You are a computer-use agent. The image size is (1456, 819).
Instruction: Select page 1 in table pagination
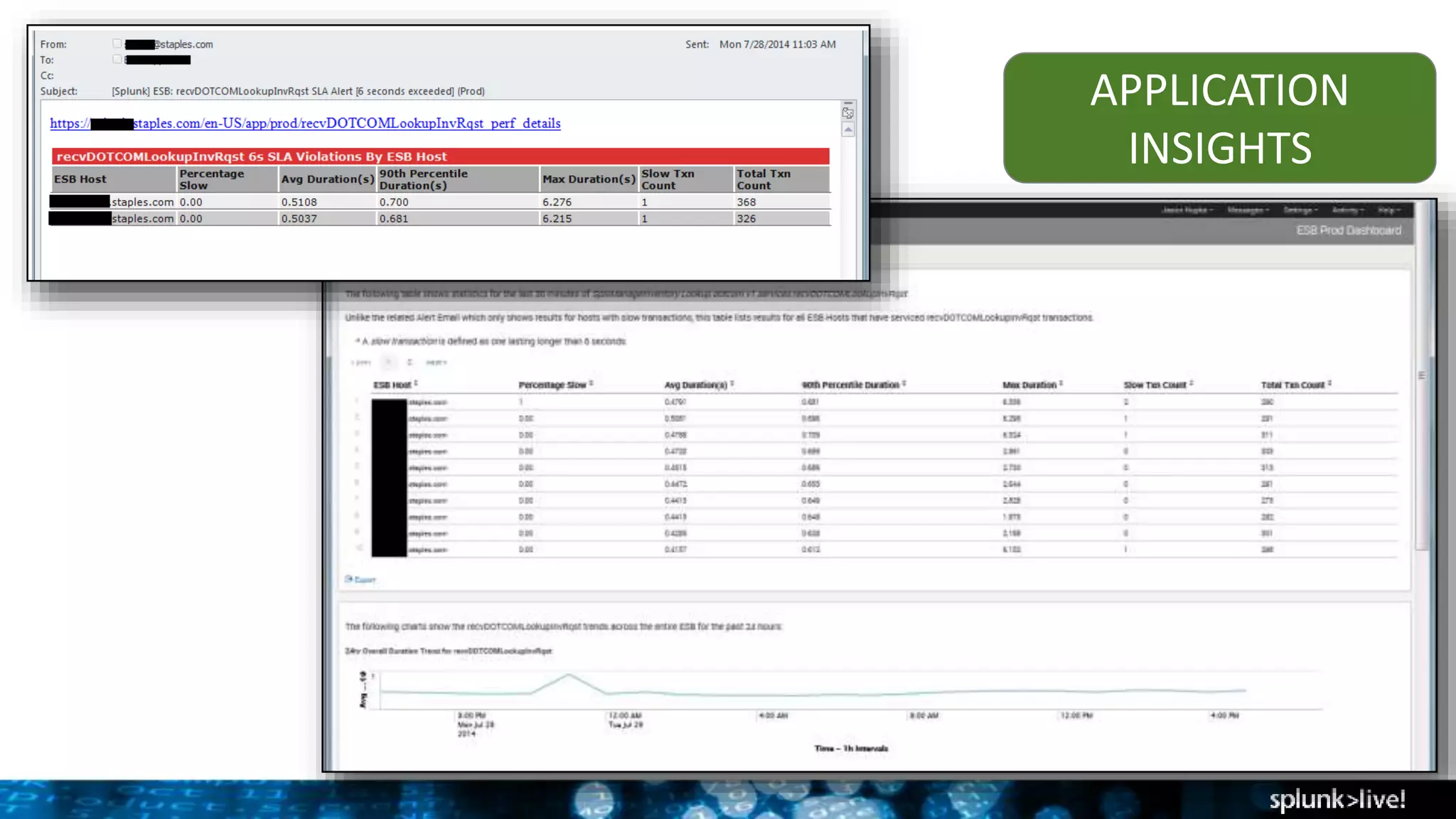tap(388, 363)
